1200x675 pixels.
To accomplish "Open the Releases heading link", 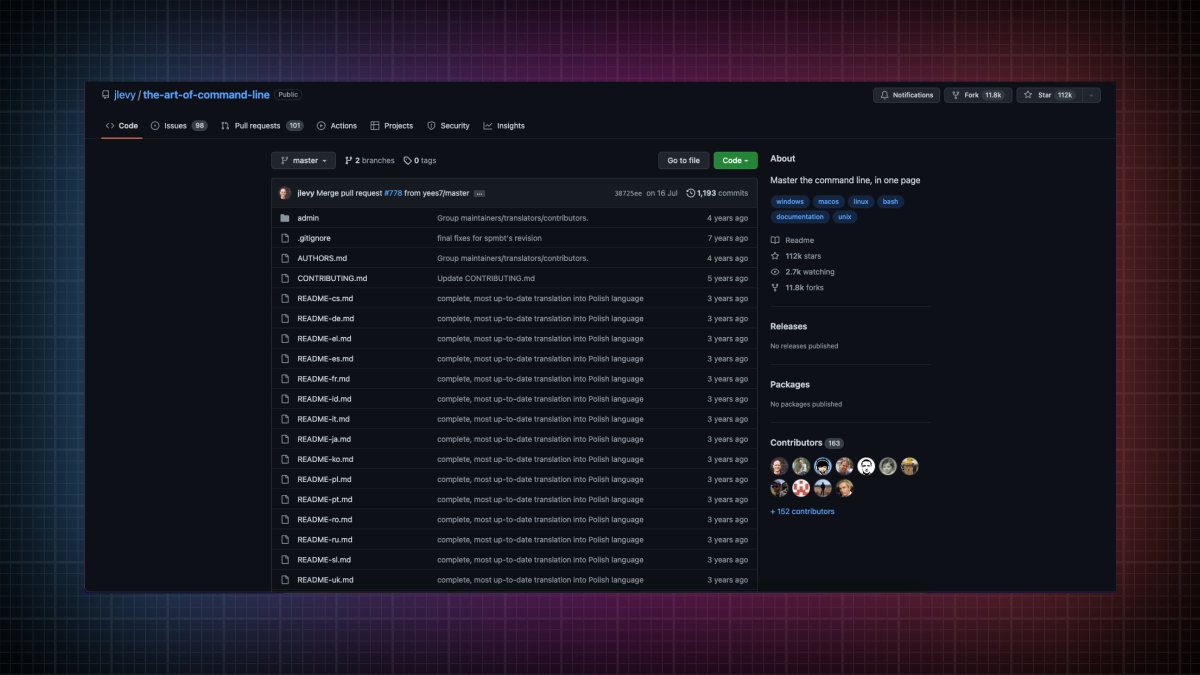I will coord(788,326).
